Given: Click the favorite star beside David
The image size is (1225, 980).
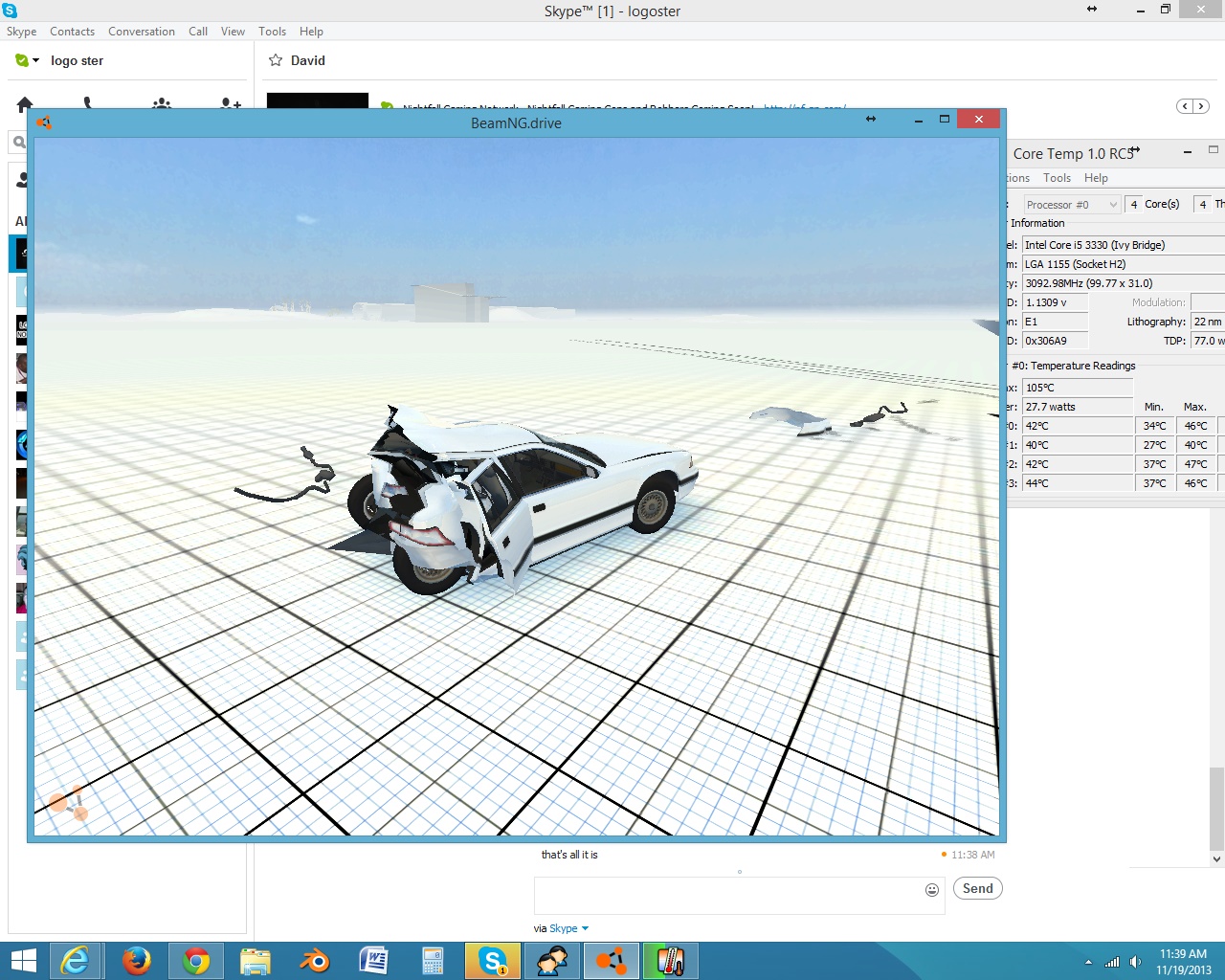Looking at the screenshot, I should pos(276,60).
